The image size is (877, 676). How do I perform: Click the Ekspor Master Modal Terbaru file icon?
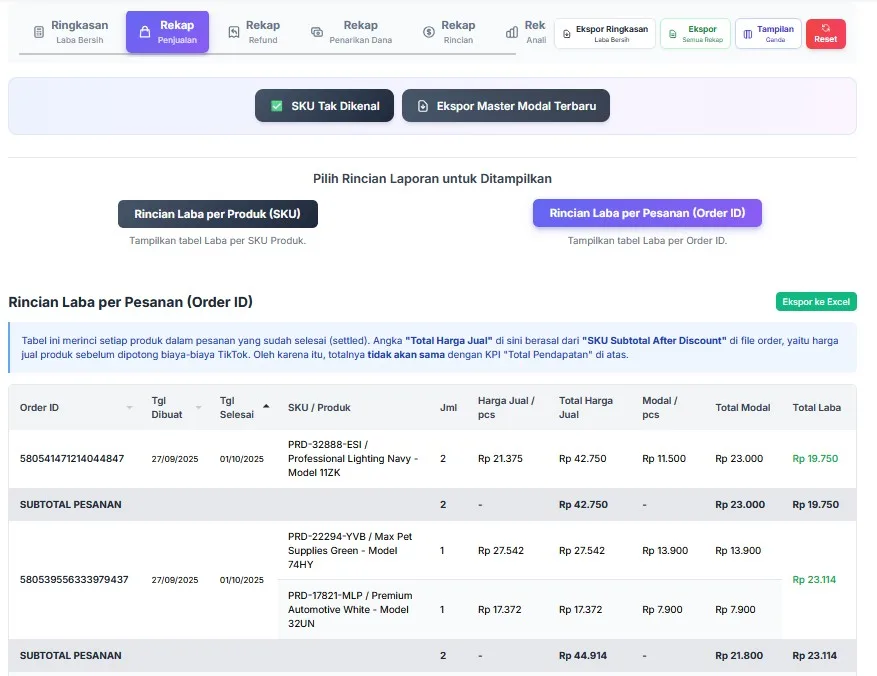pos(423,106)
